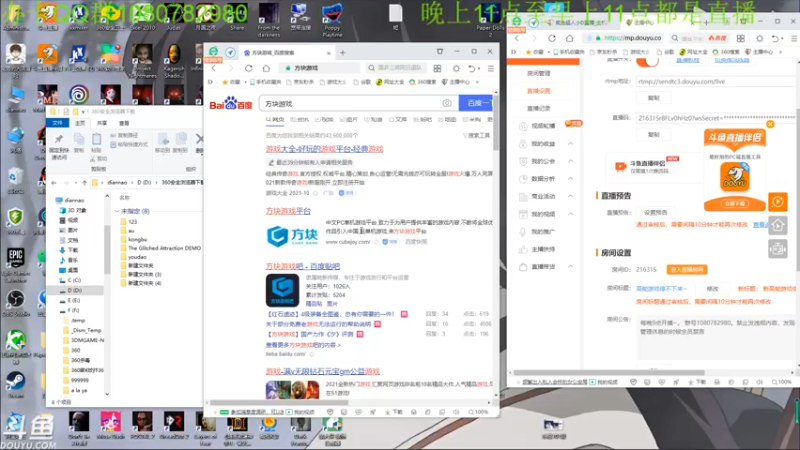The height and width of the screenshot is (450, 800).
Task: Open 房间管理 in Douyu sidebar
Action: (x=538, y=73)
